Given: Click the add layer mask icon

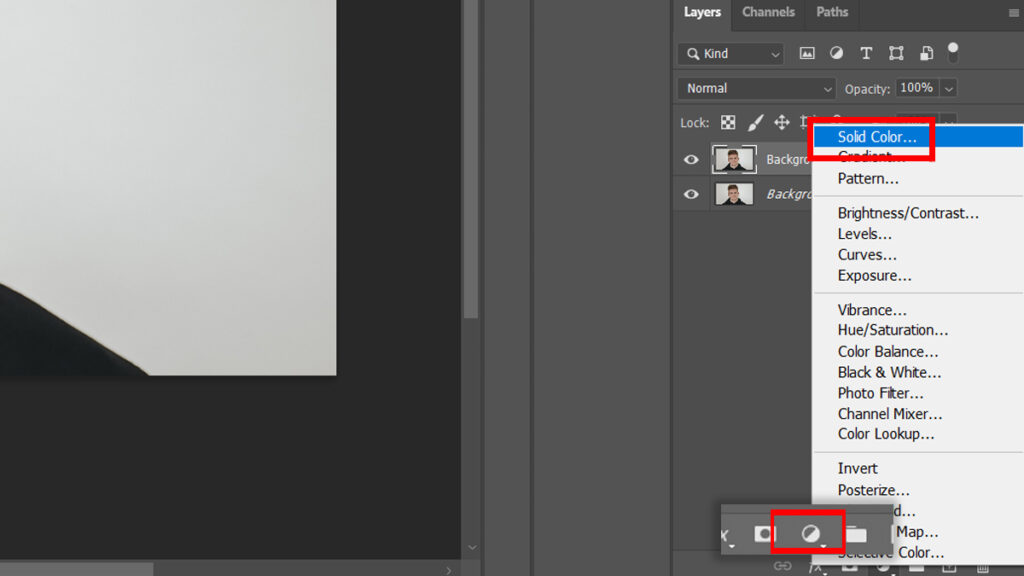Looking at the screenshot, I should point(764,534).
